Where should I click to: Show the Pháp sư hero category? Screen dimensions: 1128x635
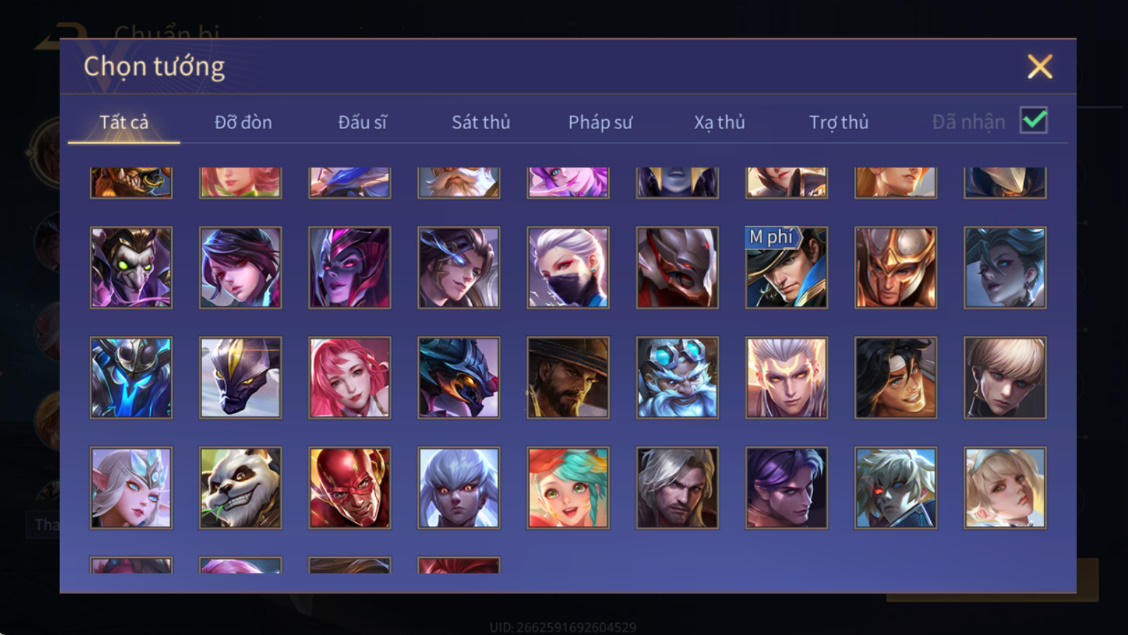[600, 122]
